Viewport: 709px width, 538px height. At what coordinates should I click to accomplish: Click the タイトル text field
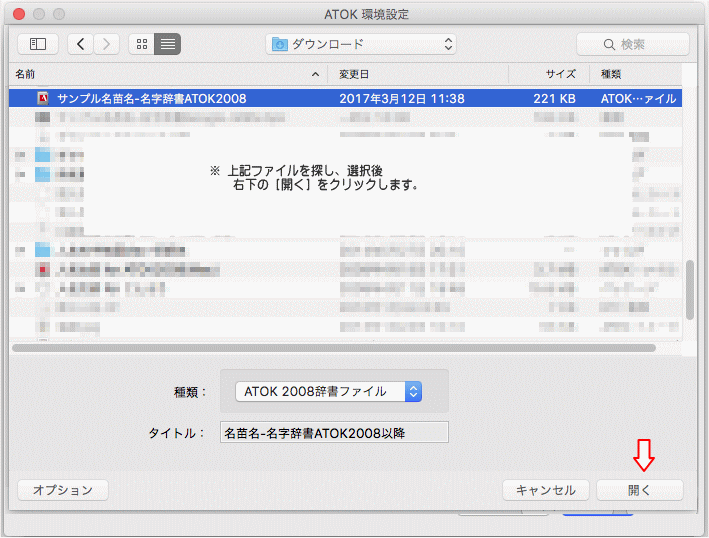(x=334, y=433)
